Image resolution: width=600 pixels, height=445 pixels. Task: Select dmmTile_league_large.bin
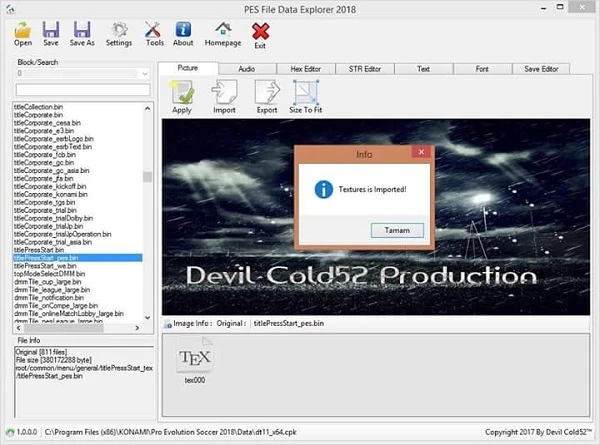[x=52, y=290]
